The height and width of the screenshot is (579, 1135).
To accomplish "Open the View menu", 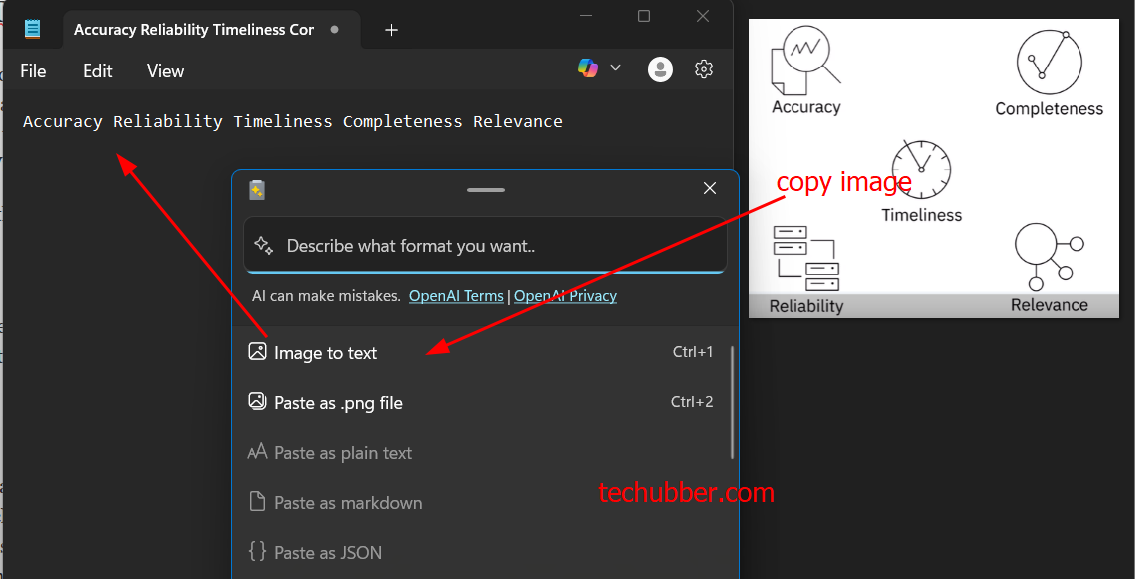I will (166, 71).
